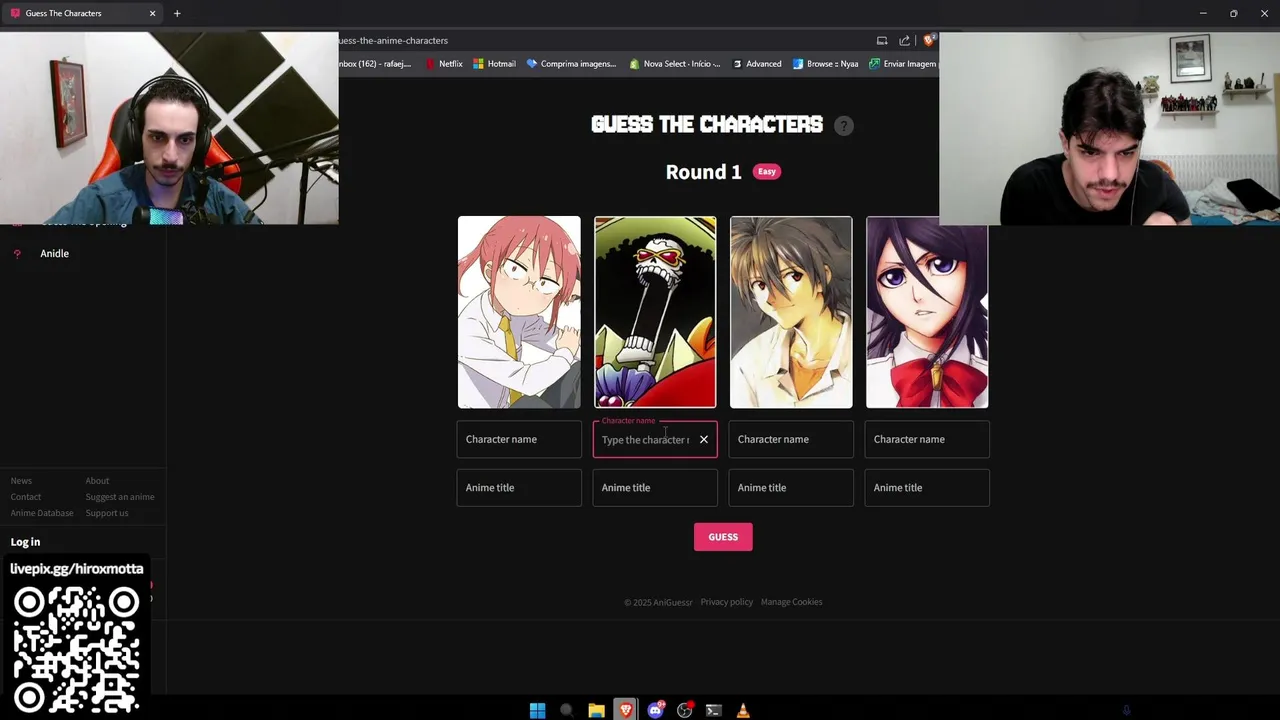This screenshot has height=720, width=1280.
Task: Click the cast/screen icon in address bar
Action: point(882,41)
